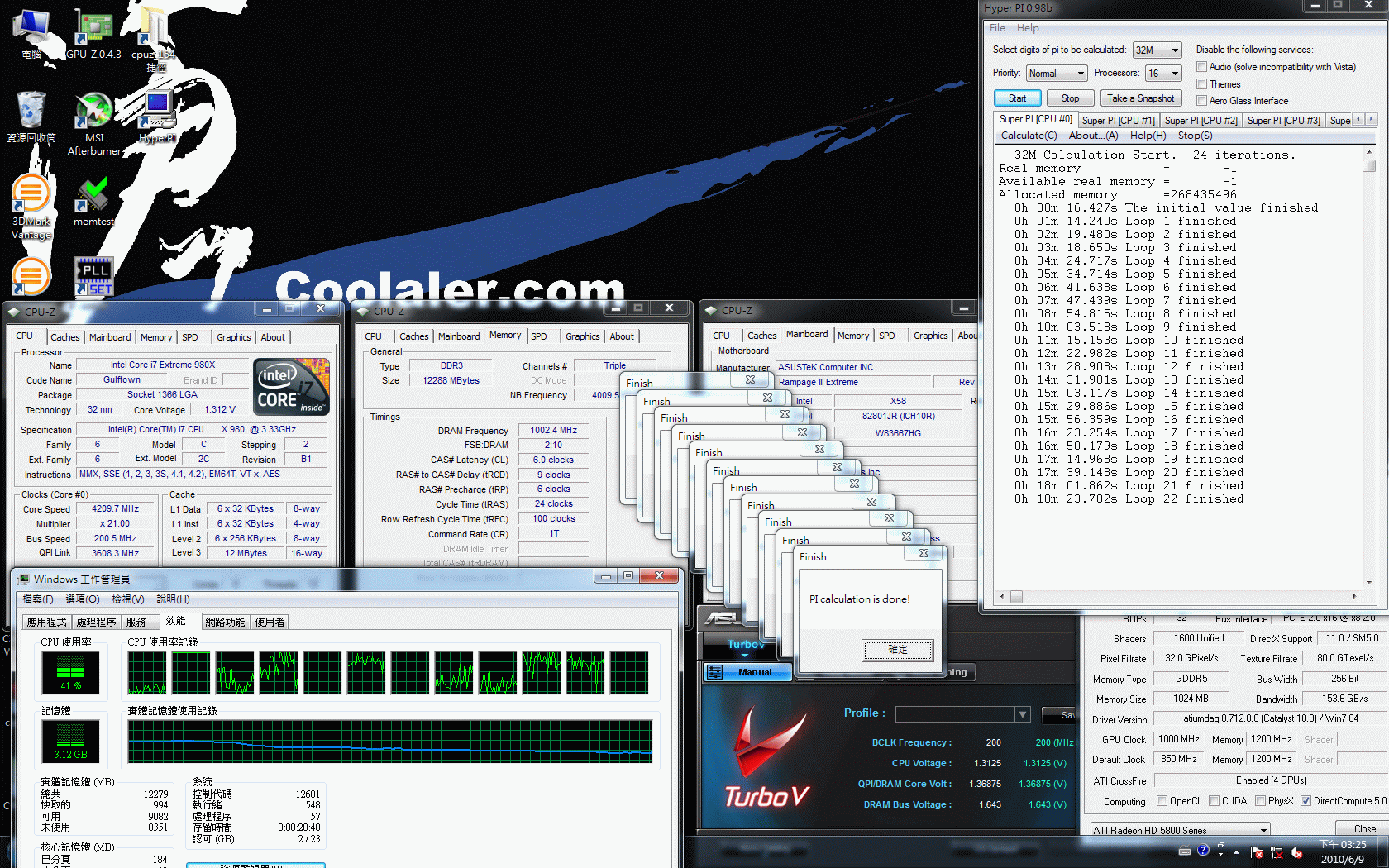
Task: Click the Start button in HyperPI
Action: [1017, 98]
